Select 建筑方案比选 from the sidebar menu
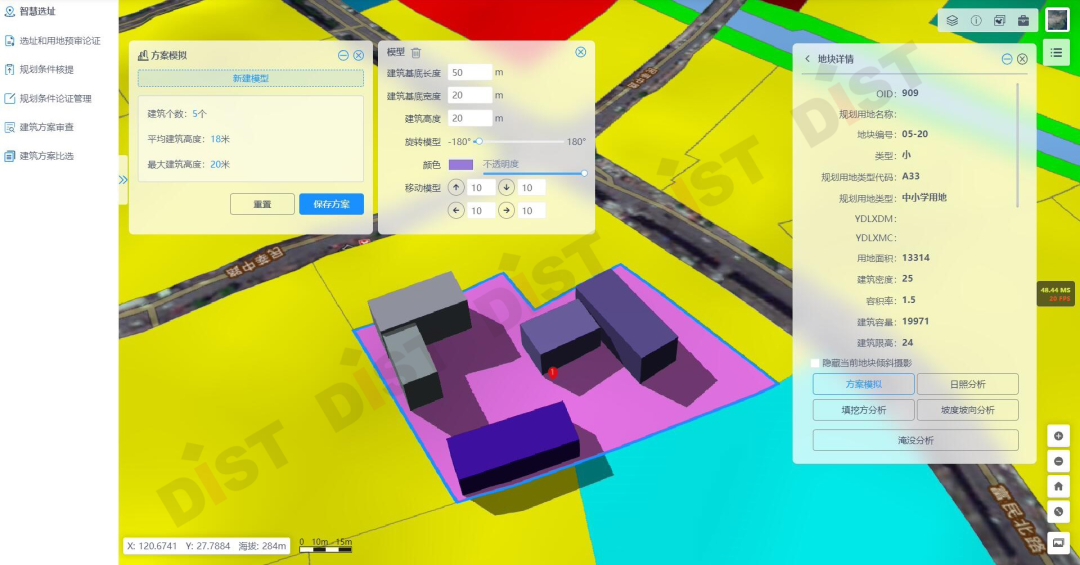This screenshot has width=1080, height=565. click(46, 156)
